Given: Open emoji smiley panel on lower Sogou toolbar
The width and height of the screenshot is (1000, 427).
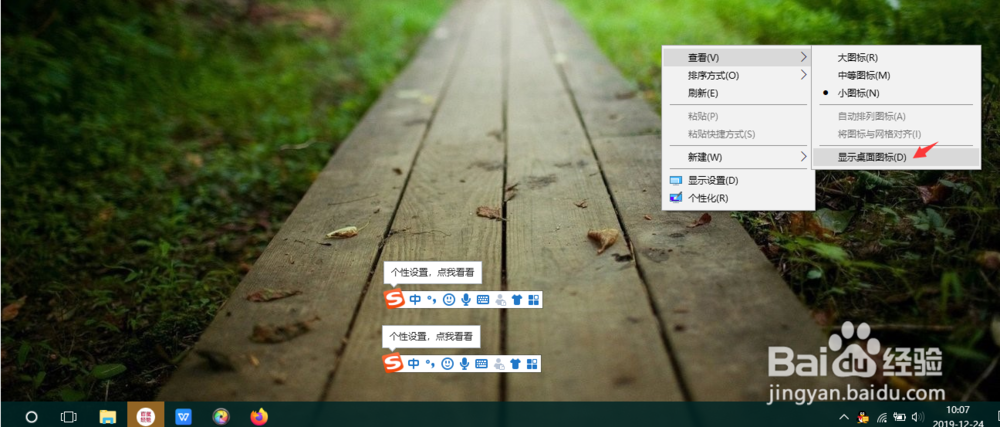Looking at the screenshot, I should point(448,363).
